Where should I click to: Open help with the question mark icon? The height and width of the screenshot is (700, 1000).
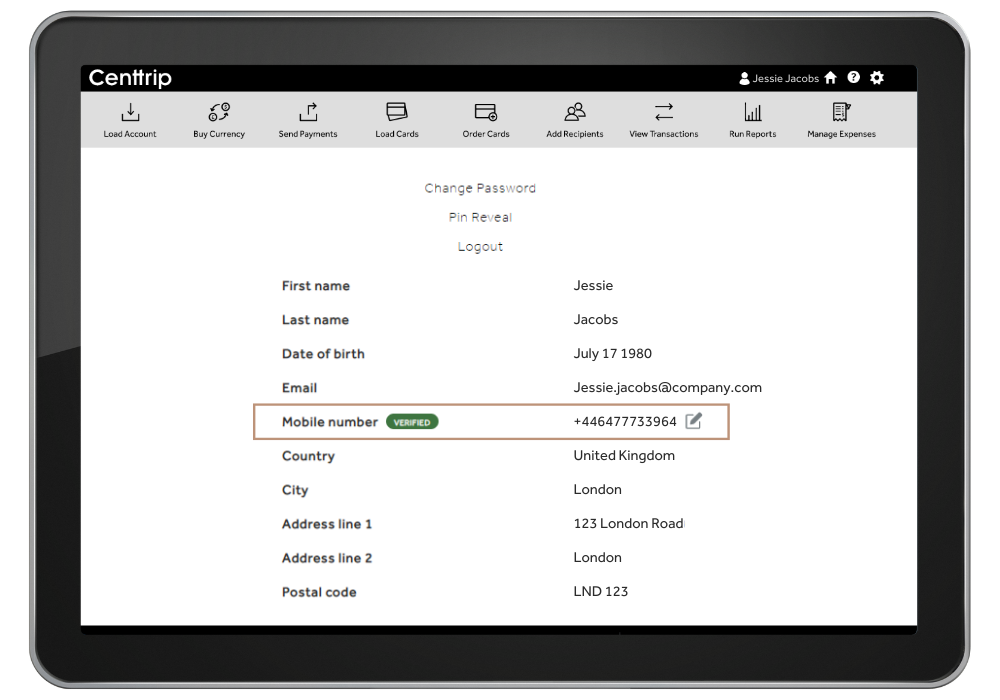pos(853,78)
